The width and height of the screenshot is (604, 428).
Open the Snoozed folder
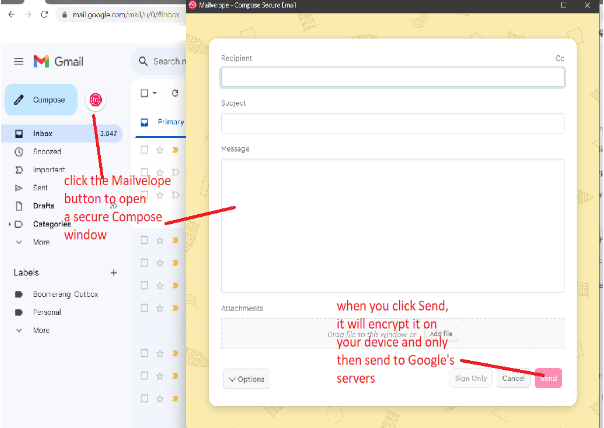48,151
